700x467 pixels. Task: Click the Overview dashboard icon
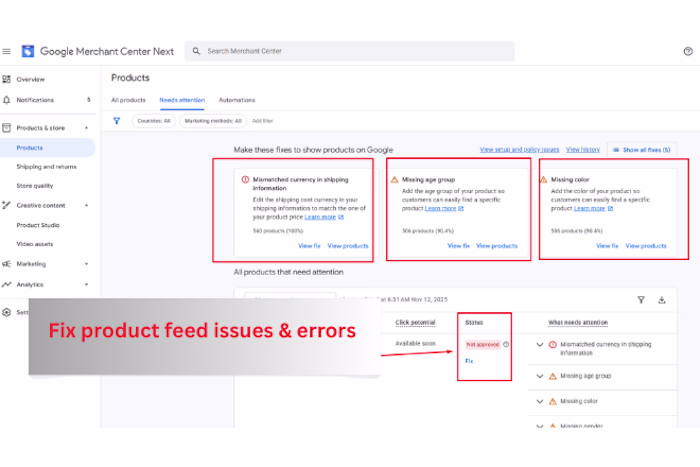click(6, 79)
